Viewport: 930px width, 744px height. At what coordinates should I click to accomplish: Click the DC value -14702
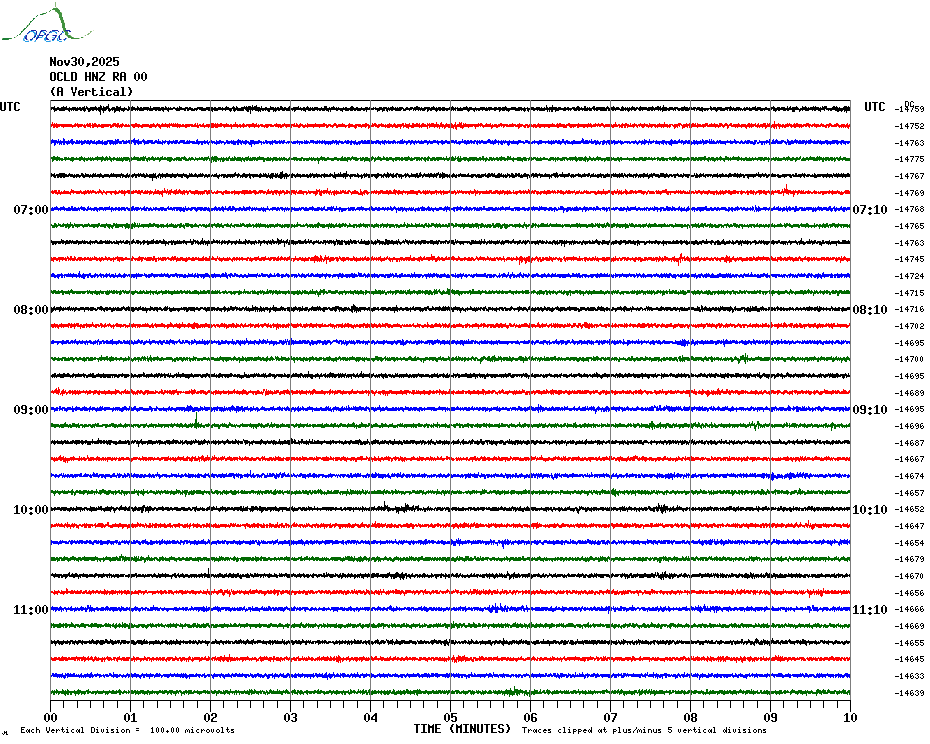coord(910,326)
